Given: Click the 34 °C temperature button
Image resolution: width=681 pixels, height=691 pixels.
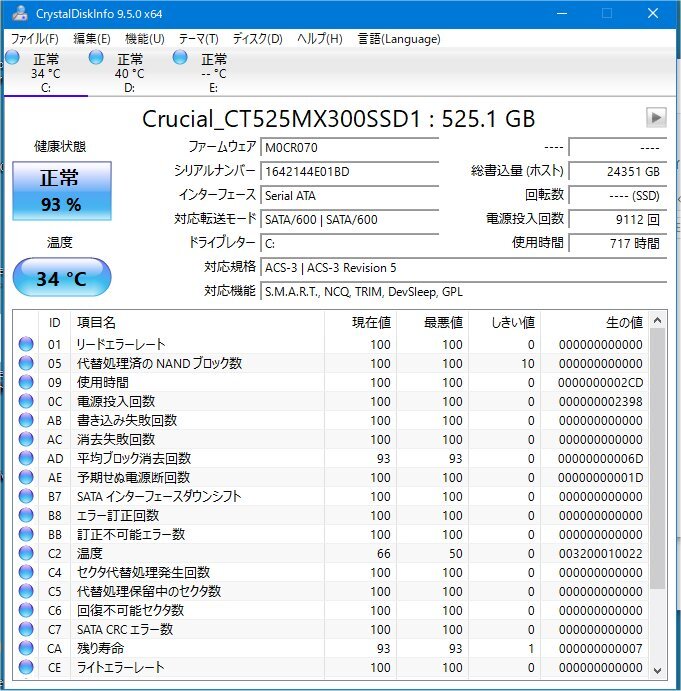Looking at the screenshot, I should point(62,278).
